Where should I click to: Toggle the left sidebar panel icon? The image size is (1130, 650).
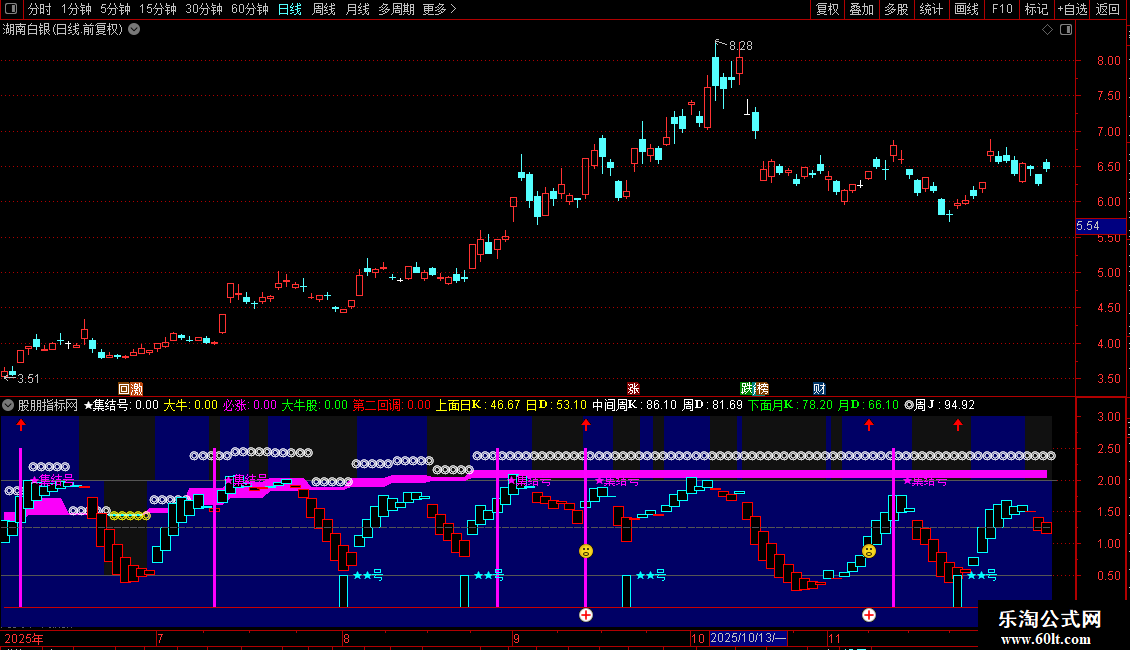click(x=11, y=9)
